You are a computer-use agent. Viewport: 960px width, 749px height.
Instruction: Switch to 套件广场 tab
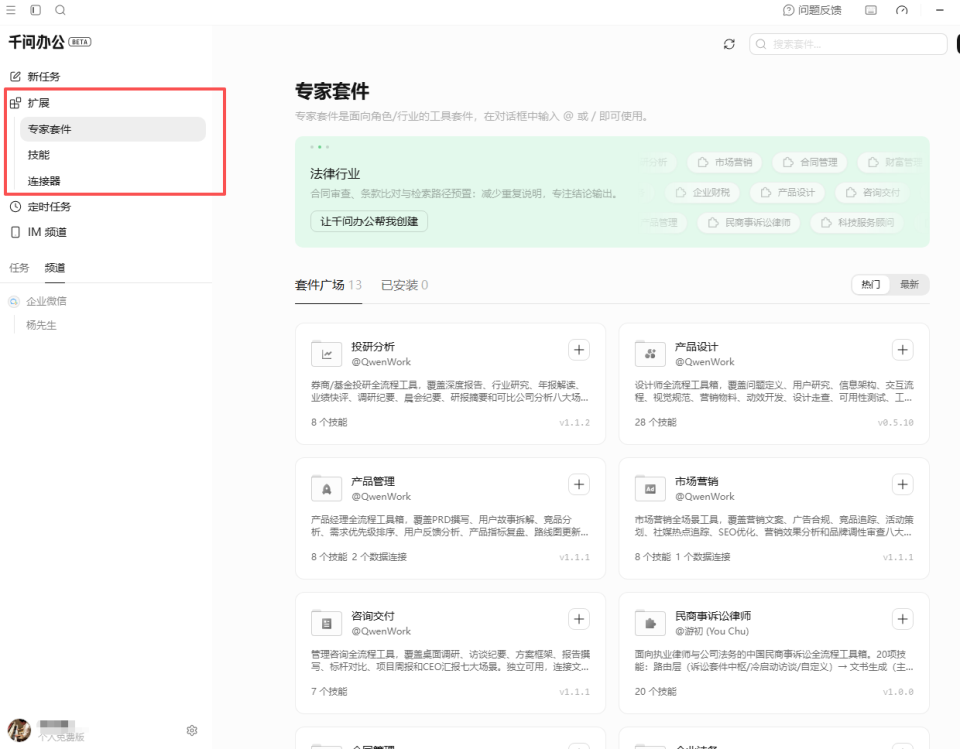pyautogui.click(x=328, y=285)
